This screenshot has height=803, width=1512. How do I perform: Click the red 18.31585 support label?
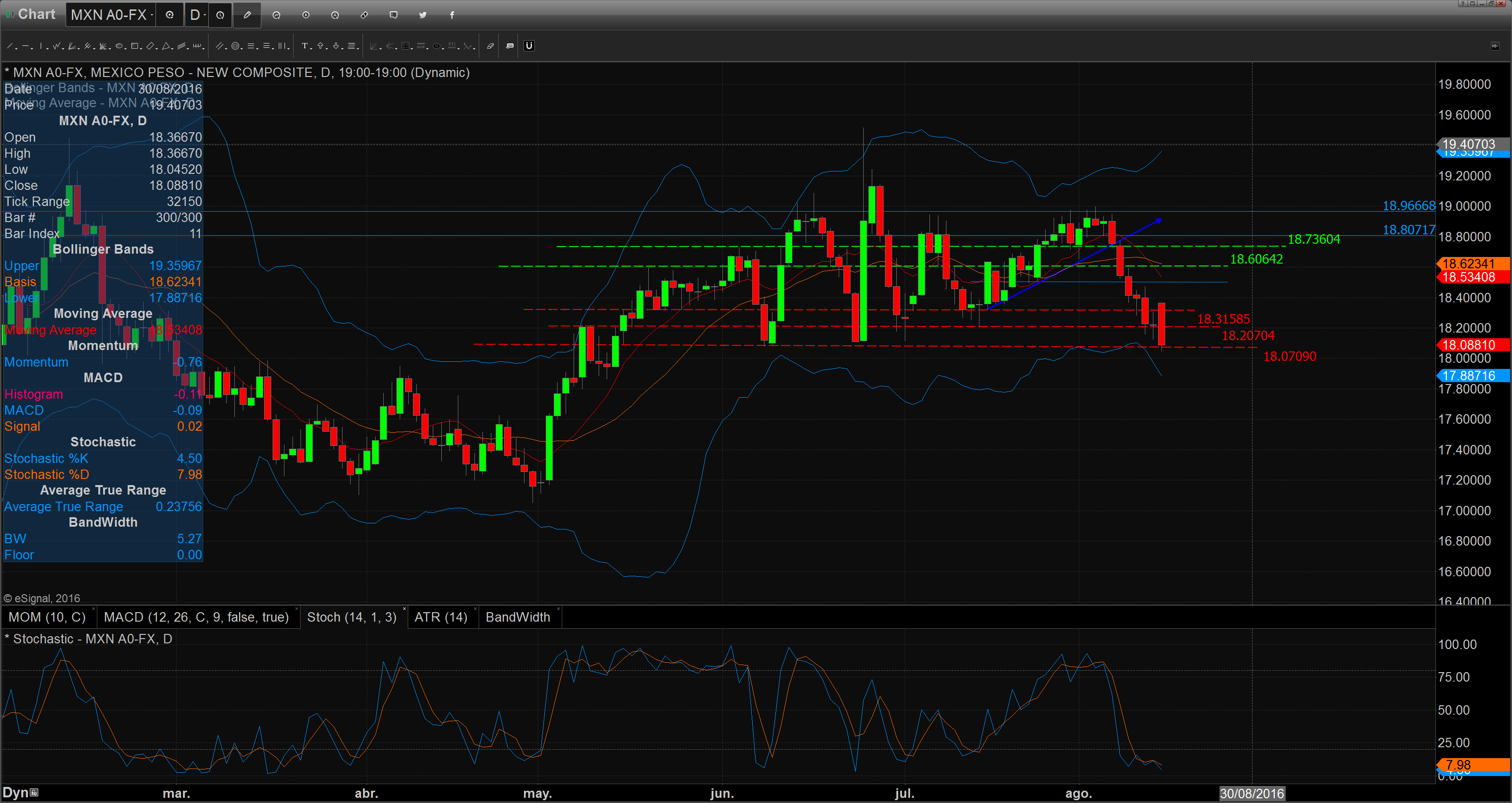[x=1223, y=319]
